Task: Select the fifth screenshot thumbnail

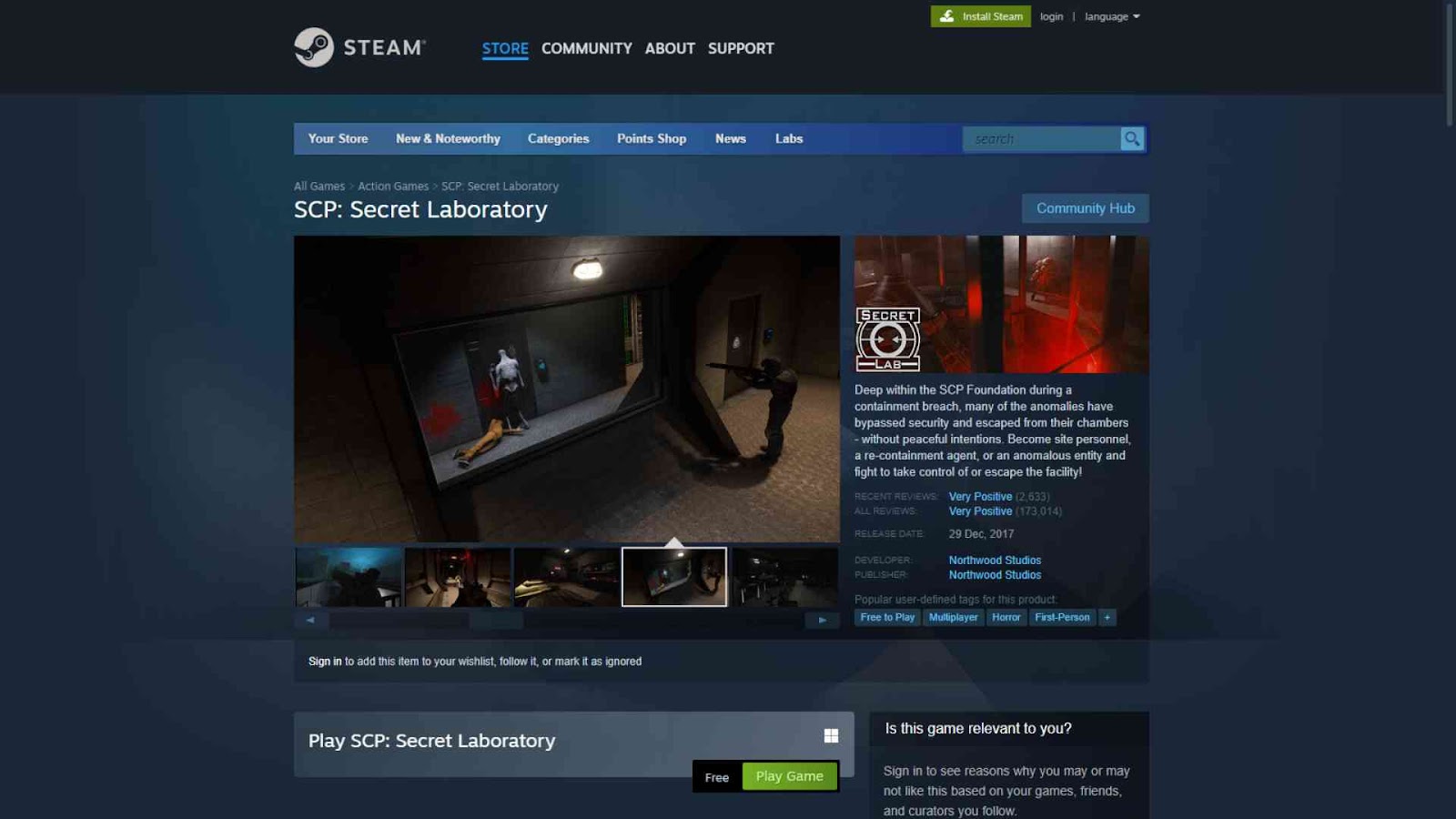Action: click(784, 577)
